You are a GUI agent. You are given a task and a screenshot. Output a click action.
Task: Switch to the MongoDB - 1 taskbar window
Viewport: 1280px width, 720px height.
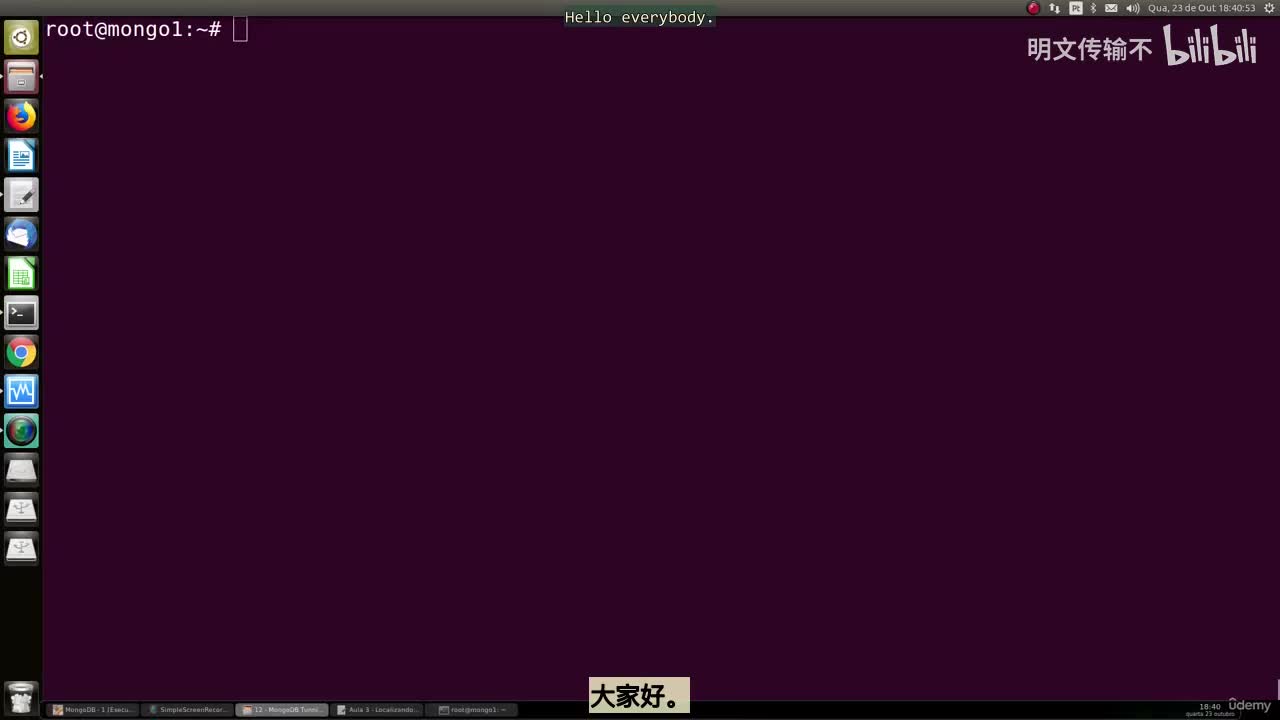[92, 710]
